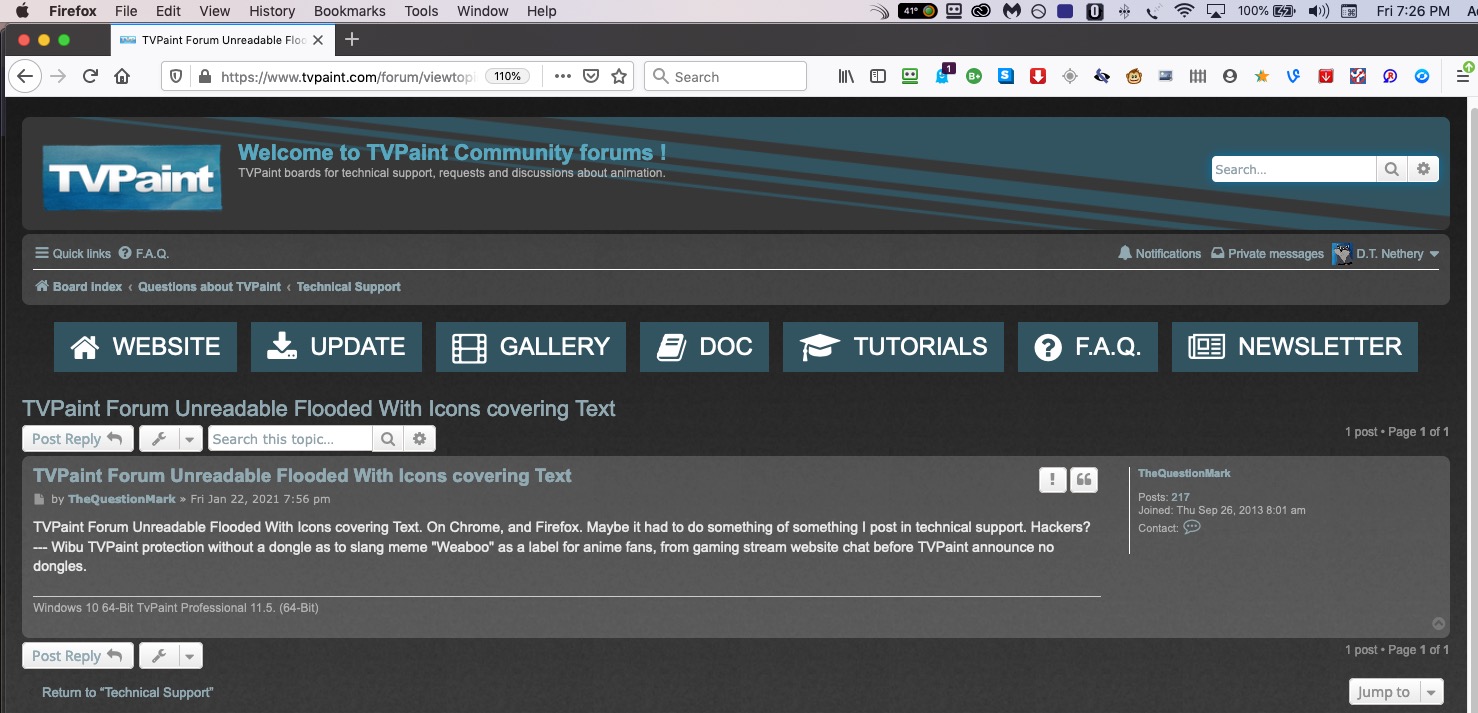Open the Firefox hamburger menu
The width and height of the screenshot is (1478, 713).
click(1464, 77)
